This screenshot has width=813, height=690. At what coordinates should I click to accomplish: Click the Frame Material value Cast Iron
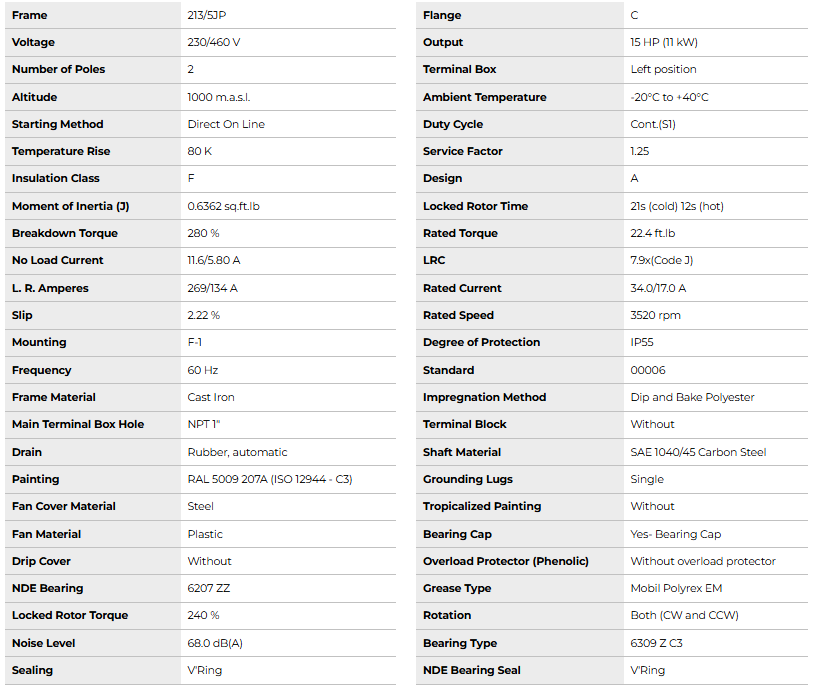211,397
